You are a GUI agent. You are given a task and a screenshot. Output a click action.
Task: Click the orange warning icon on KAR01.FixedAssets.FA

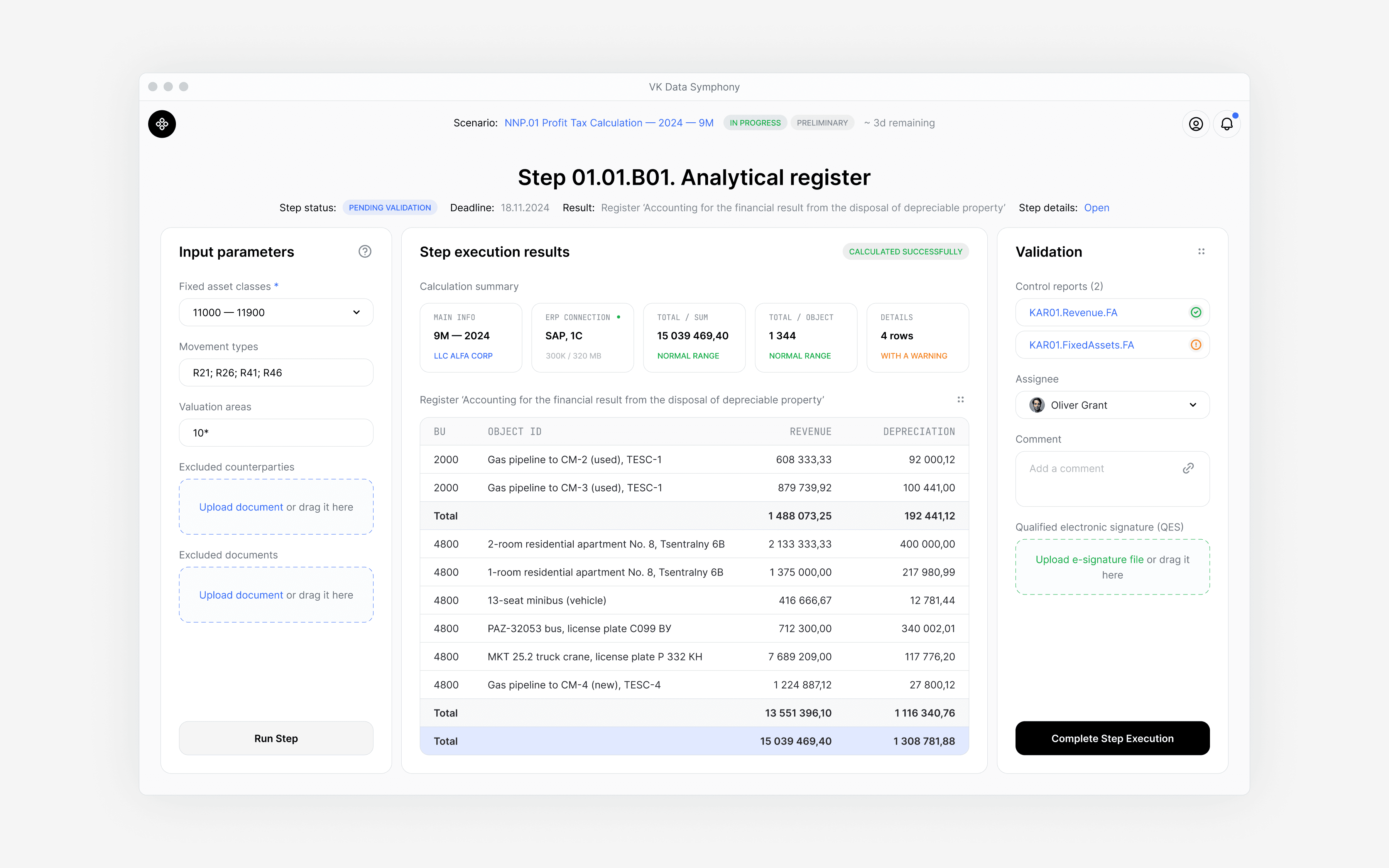pos(1196,345)
